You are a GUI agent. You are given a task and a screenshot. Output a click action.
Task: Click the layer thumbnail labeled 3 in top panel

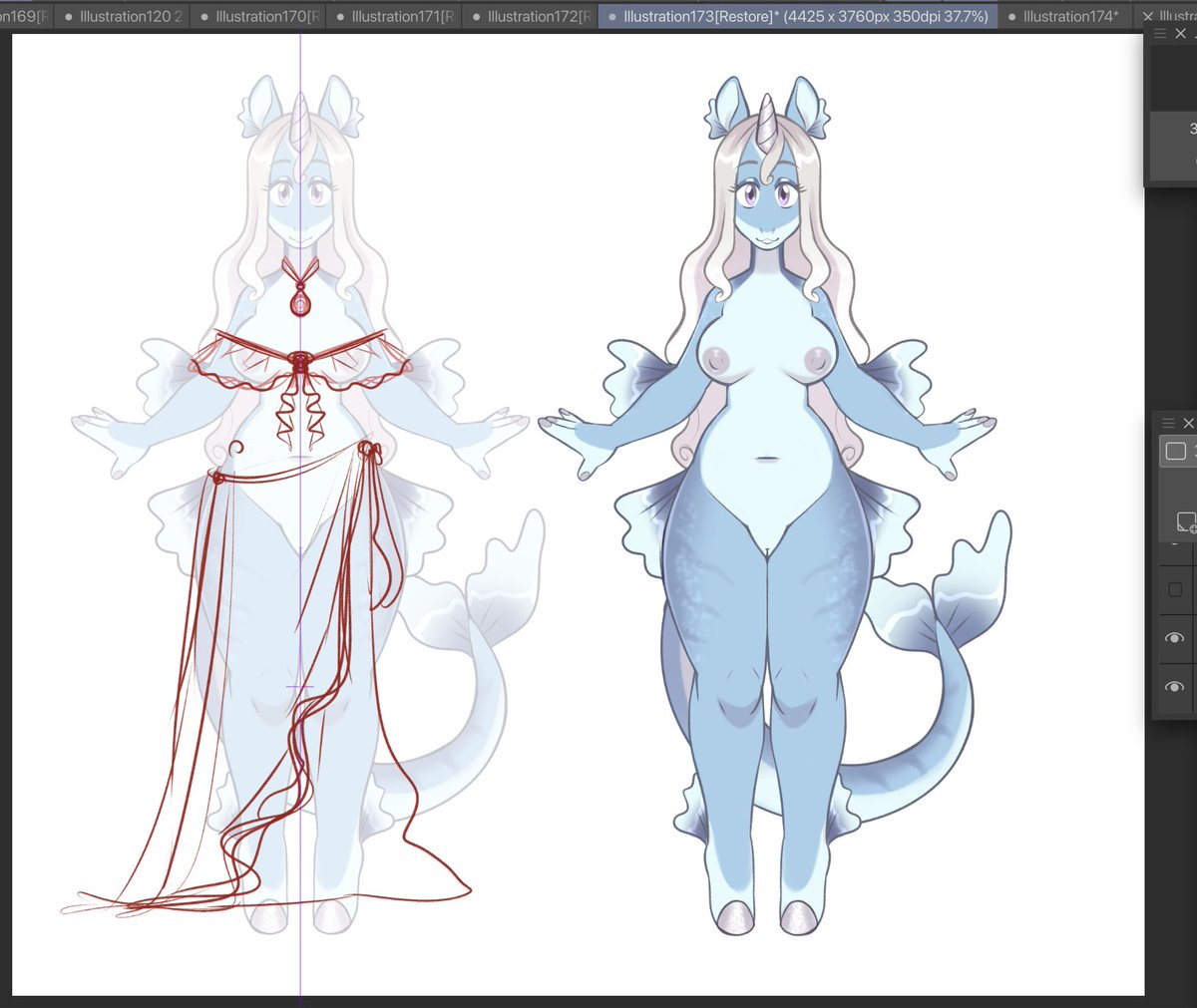click(x=1192, y=130)
